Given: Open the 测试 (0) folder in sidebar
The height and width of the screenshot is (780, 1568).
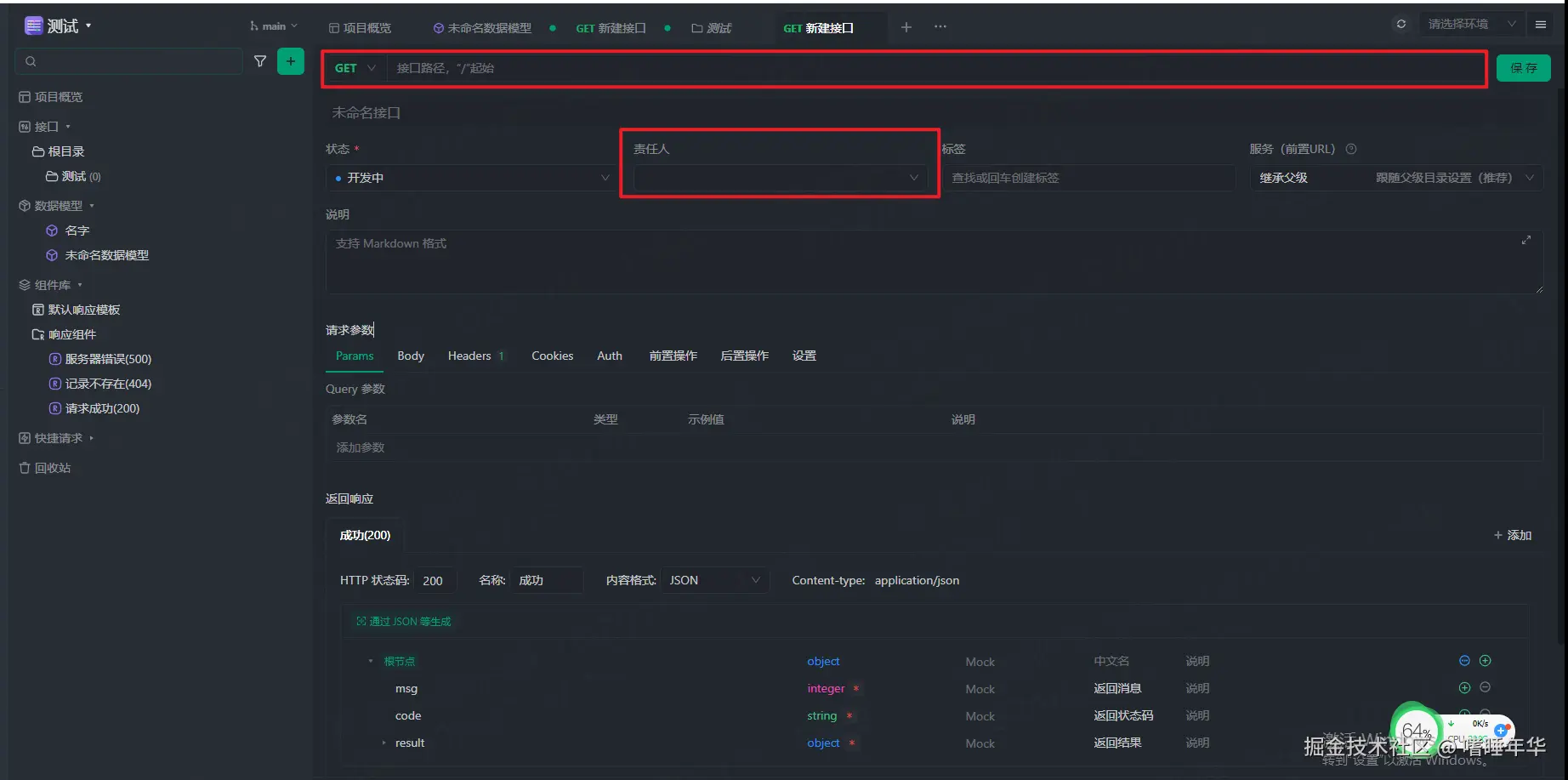Looking at the screenshot, I should pos(73,176).
